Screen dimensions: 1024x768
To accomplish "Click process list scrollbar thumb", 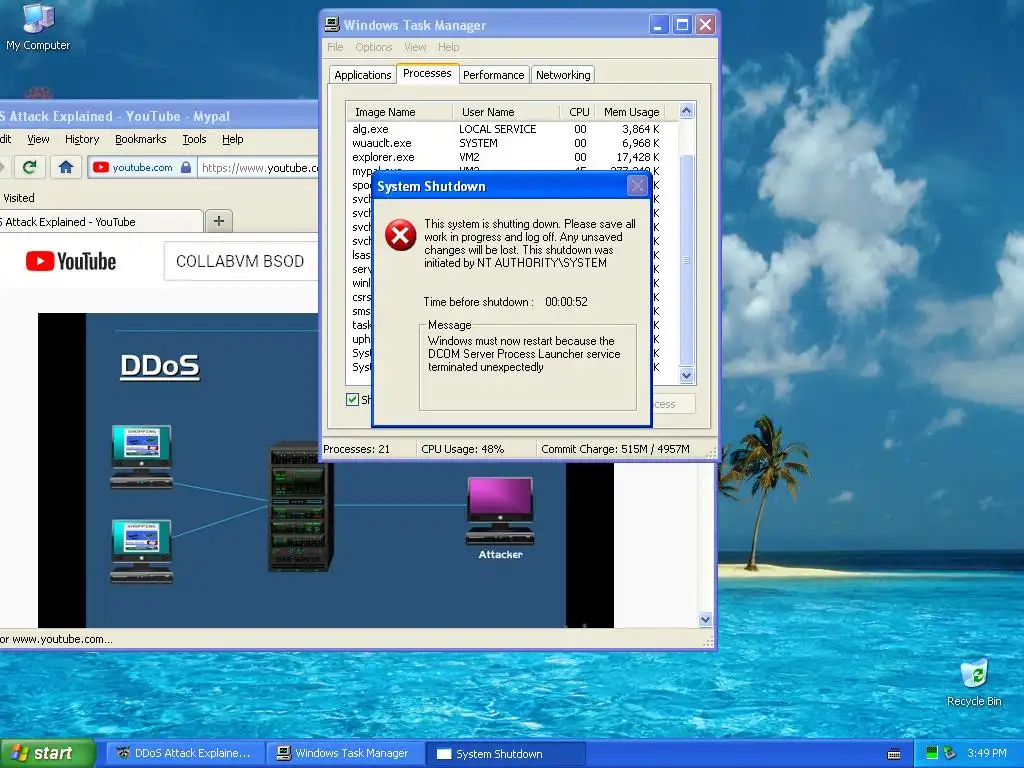I will (686, 260).
